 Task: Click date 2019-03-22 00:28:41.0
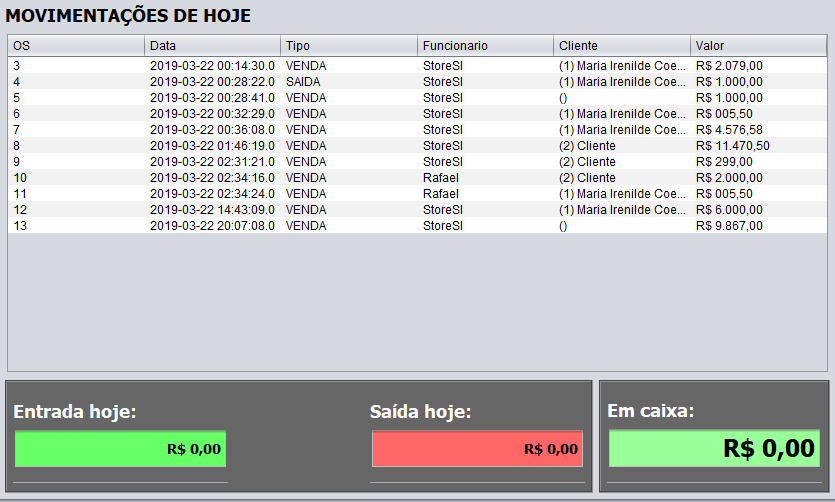click(x=212, y=97)
